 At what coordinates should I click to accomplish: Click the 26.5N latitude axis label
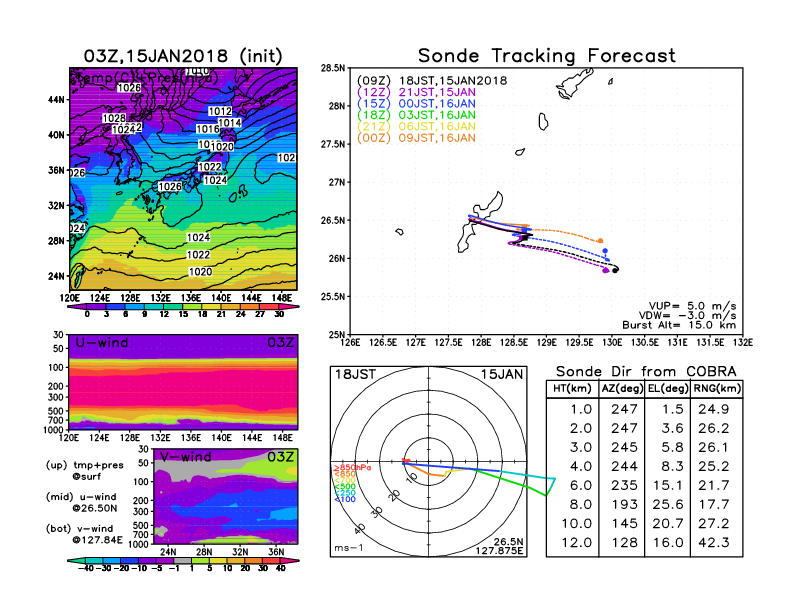[x=333, y=221]
